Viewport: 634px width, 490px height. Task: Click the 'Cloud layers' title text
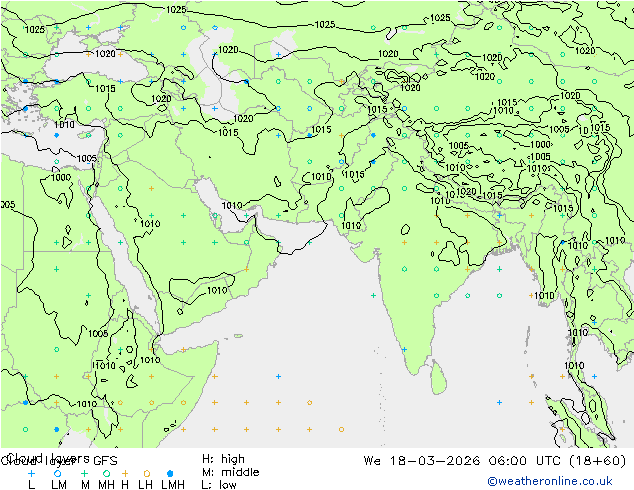pyautogui.click(x=49, y=458)
